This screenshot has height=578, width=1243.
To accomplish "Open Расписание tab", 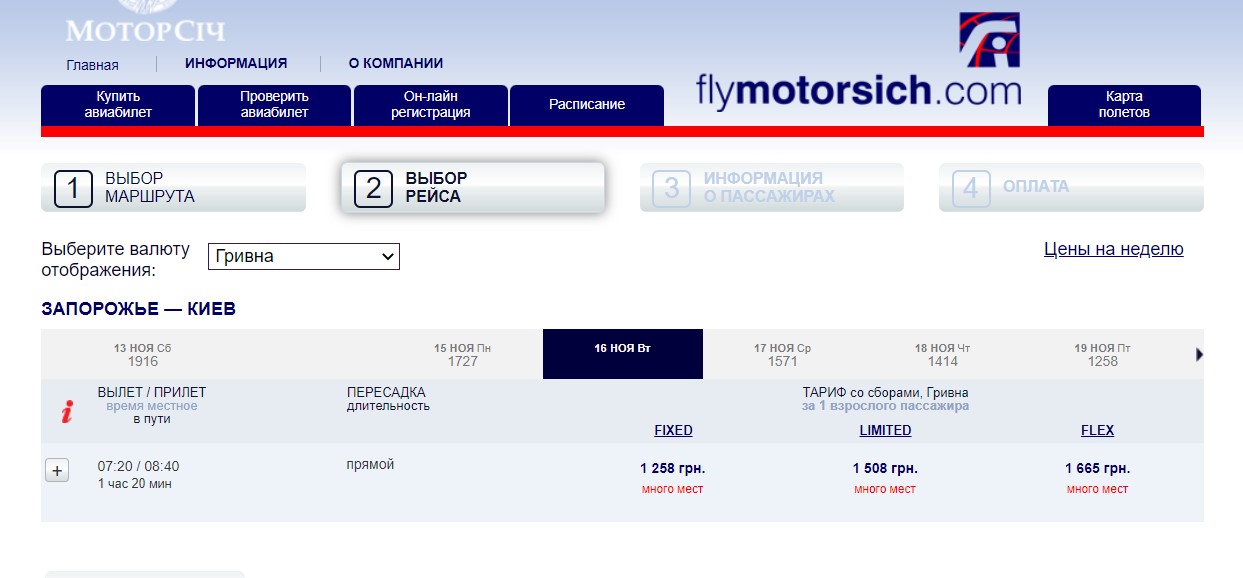I will click(587, 105).
